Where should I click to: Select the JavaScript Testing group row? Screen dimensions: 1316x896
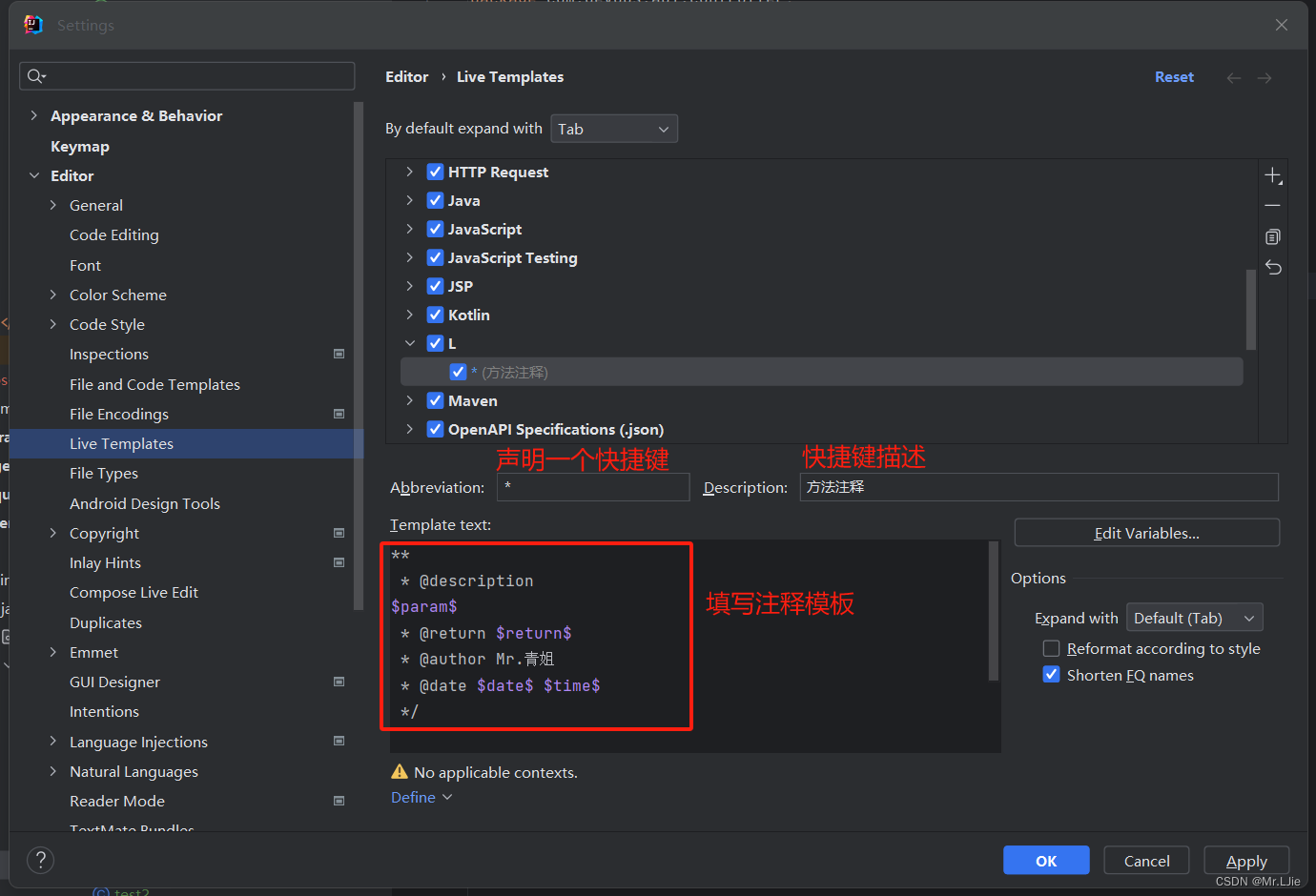coord(822,257)
